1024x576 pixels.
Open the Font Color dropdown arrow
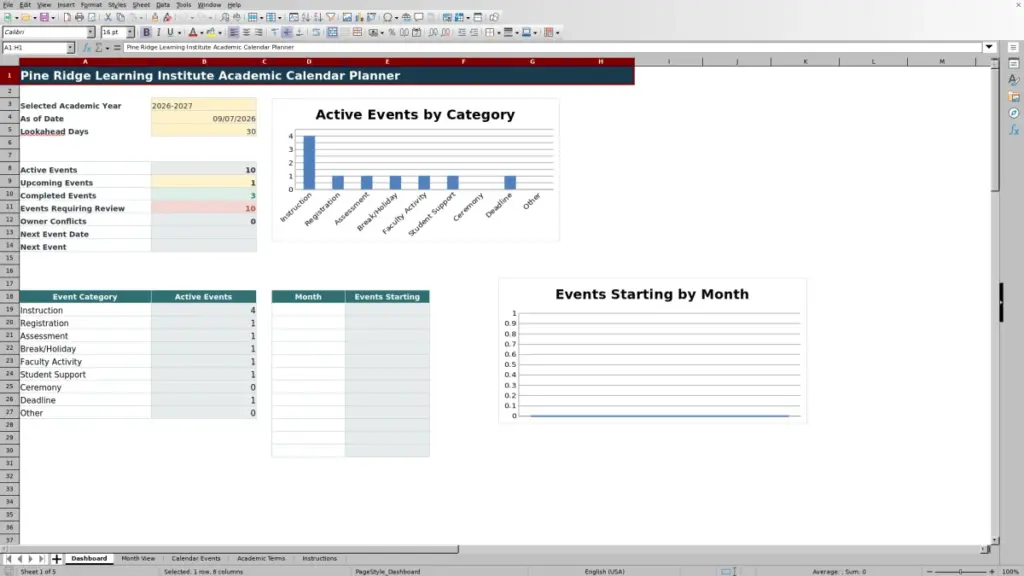coord(201,33)
